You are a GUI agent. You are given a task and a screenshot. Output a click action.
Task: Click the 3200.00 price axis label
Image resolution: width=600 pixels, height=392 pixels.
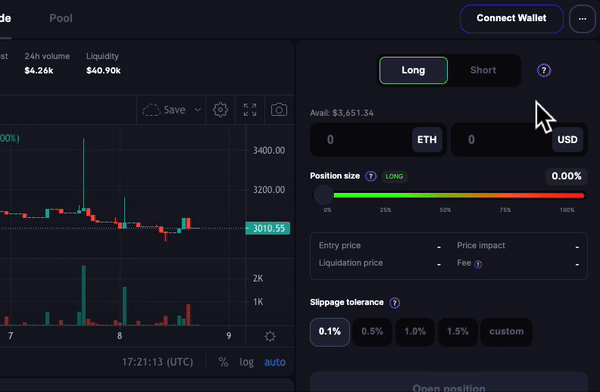(269, 190)
